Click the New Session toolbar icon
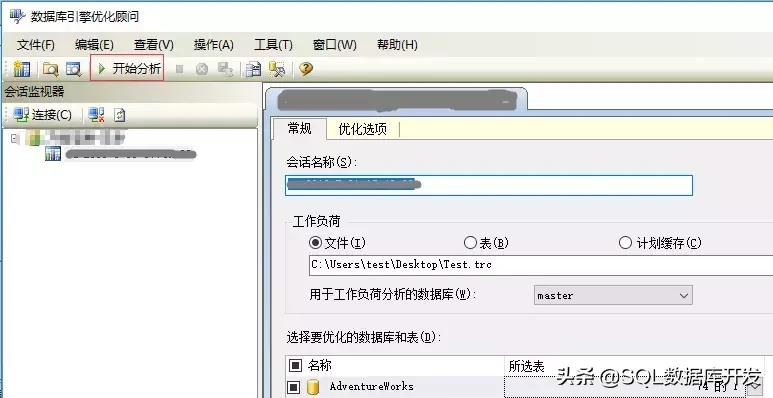This screenshot has width=773, height=398. (x=21, y=69)
